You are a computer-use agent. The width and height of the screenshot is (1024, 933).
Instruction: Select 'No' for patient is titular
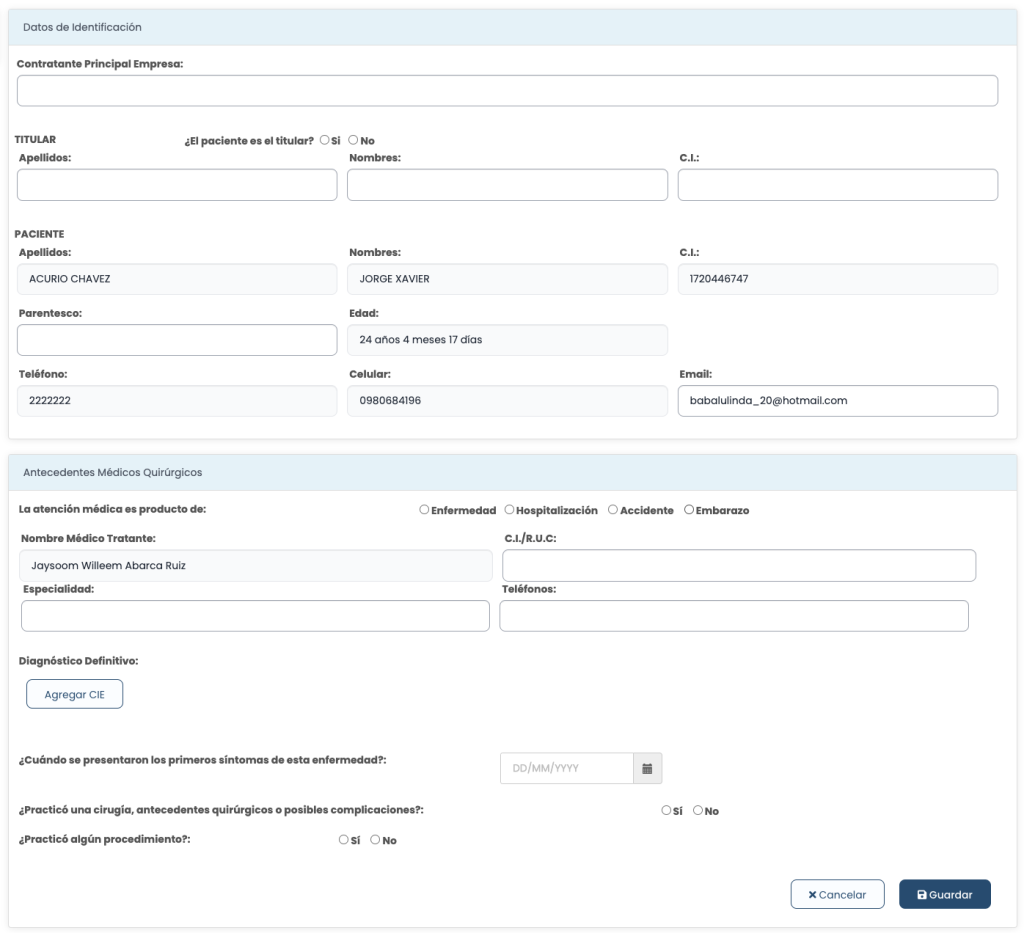tap(353, 140)
